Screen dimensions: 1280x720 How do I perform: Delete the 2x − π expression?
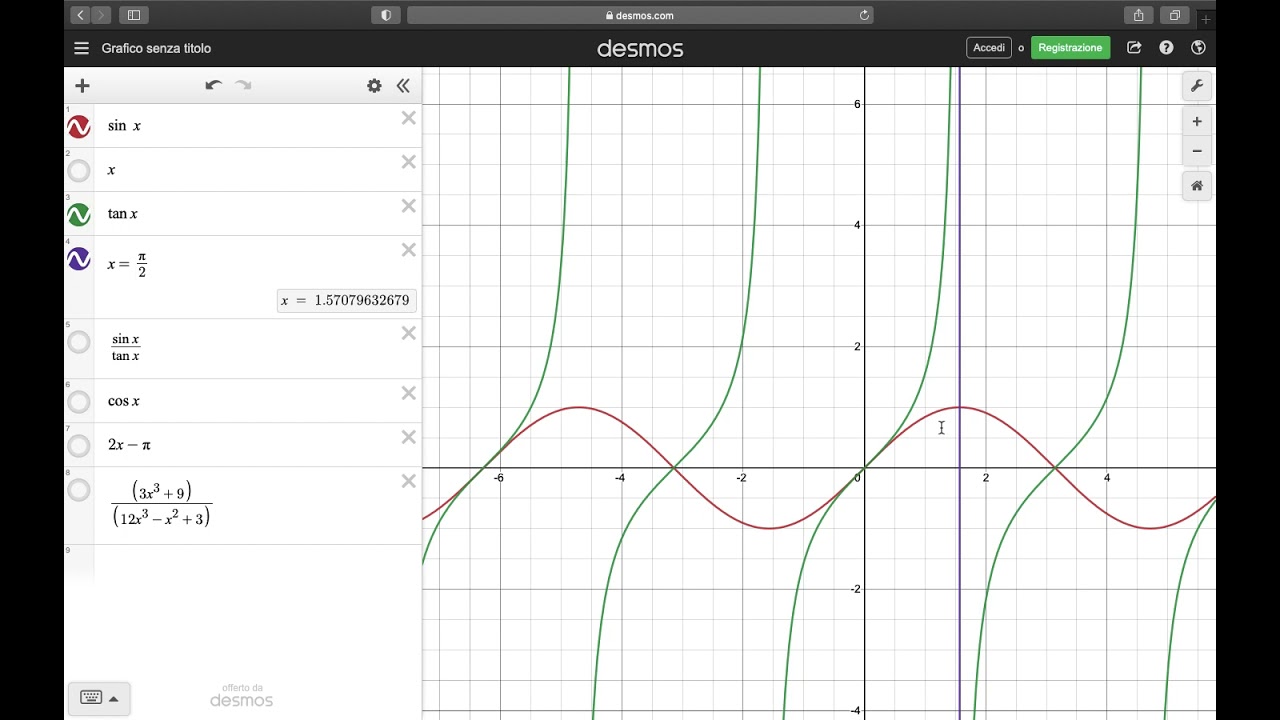coord(409,437)
